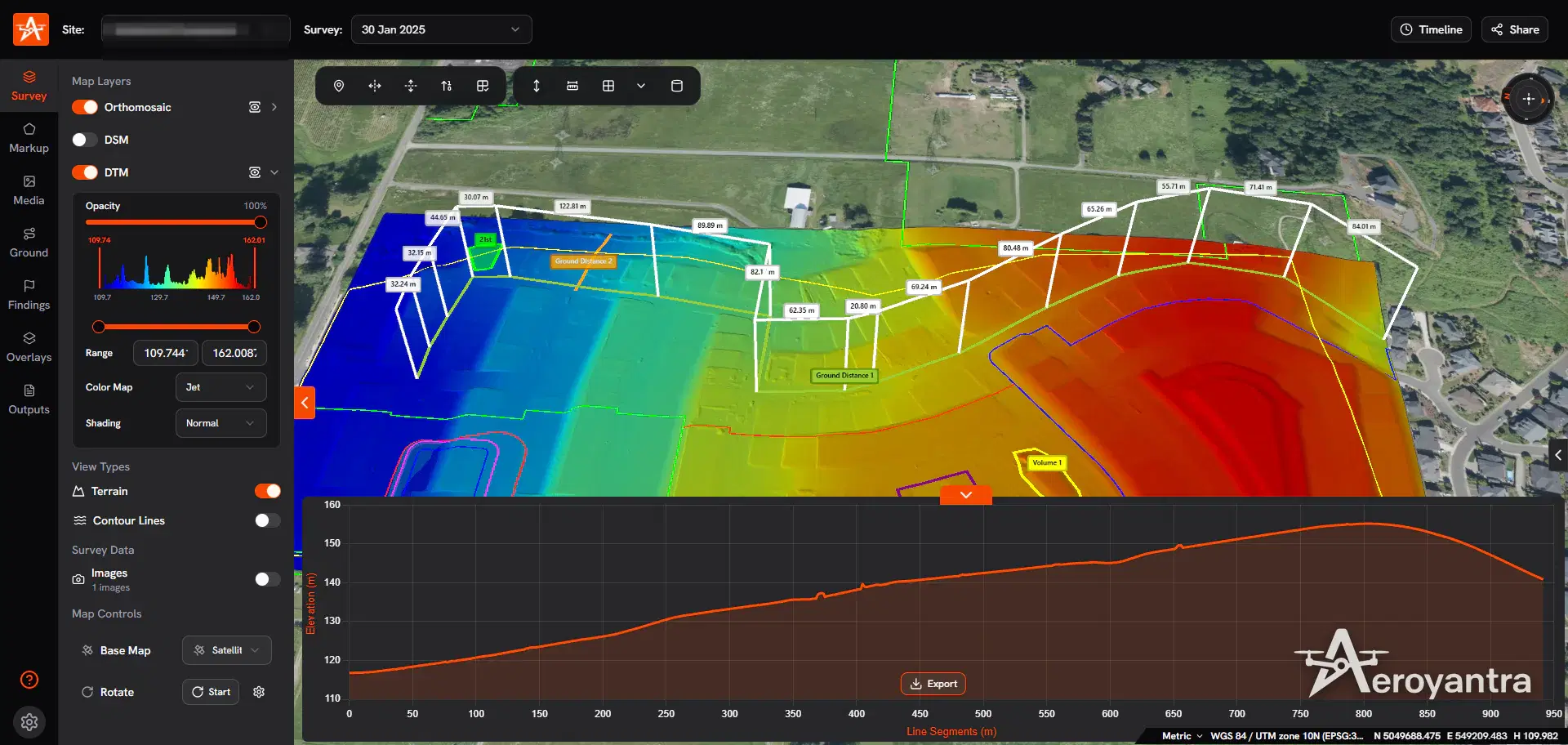The image size is (1568, 745).
Task: Click the orange help question mark icon
Action: [x=29, y=680]
